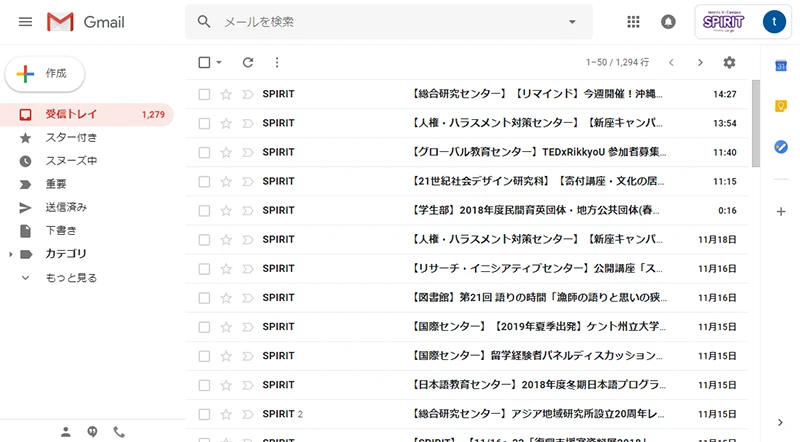Click the メールを検索 search field
The height and width of the screenshot is (442, 800).
380,22
